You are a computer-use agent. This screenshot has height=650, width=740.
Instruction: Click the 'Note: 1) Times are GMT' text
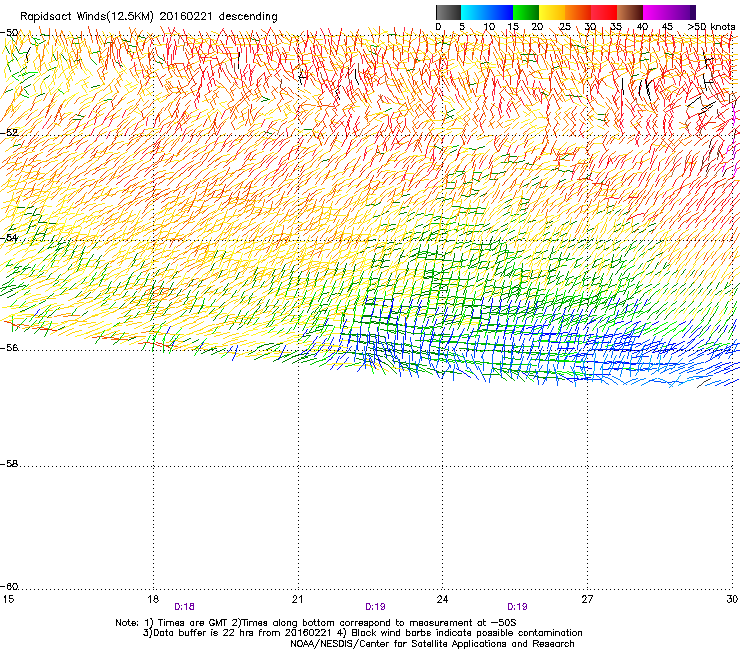pyautogui.click(x=169, y=623)
